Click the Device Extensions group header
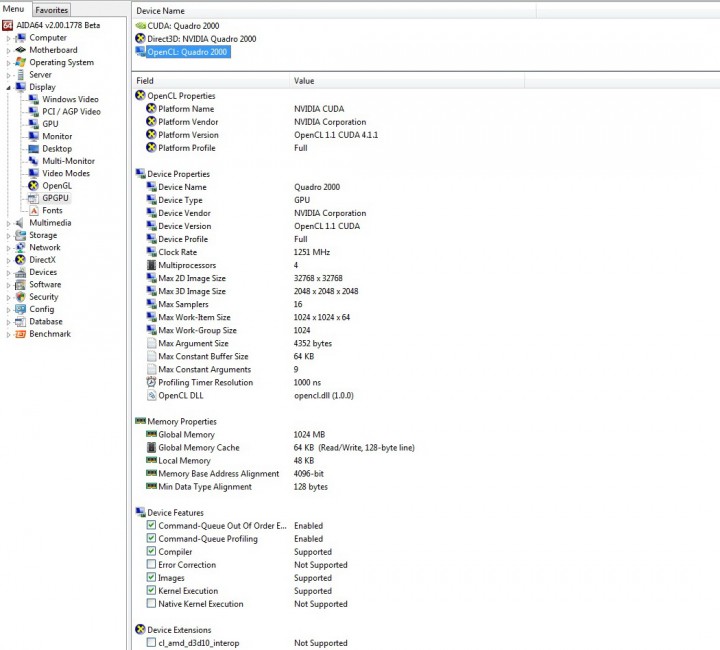Image resolution: width=720 pixels, height=650 pixels. pos(174,630)
